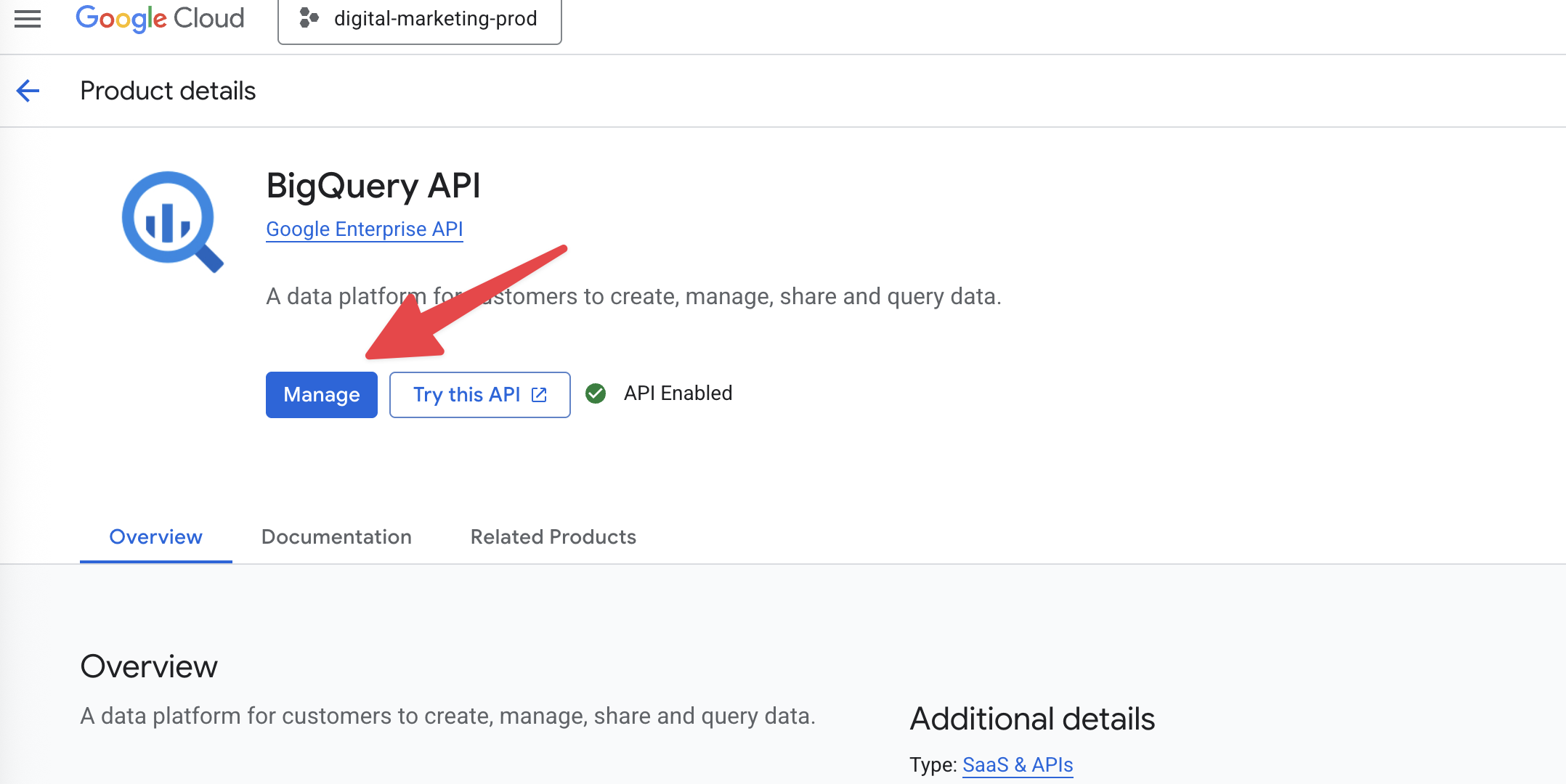Click the Product details page title

point(168,91)
